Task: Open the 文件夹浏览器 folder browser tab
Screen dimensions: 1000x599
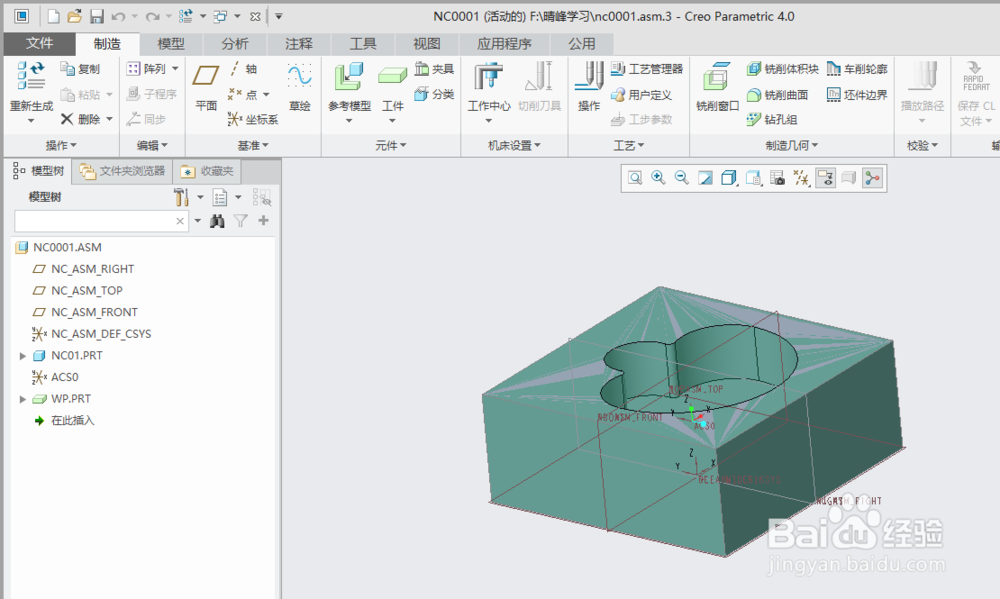Action: tap(123, 171)
